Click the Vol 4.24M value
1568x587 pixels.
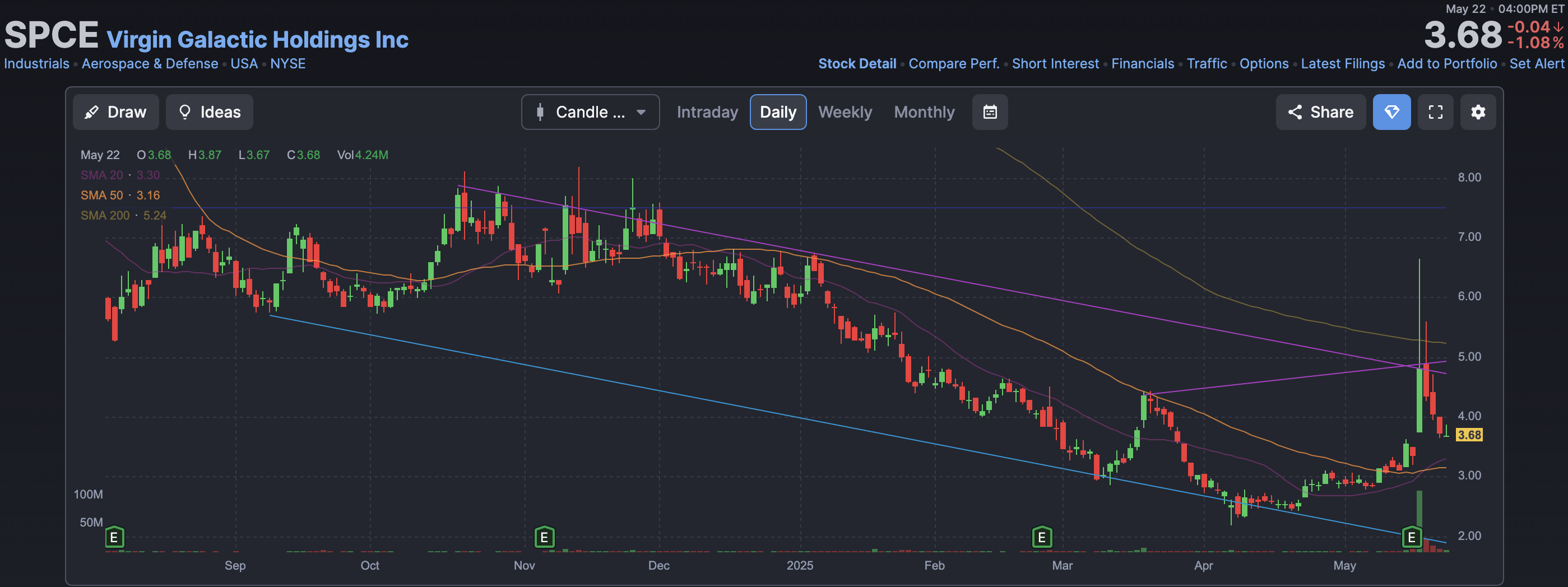pos(362,155)
